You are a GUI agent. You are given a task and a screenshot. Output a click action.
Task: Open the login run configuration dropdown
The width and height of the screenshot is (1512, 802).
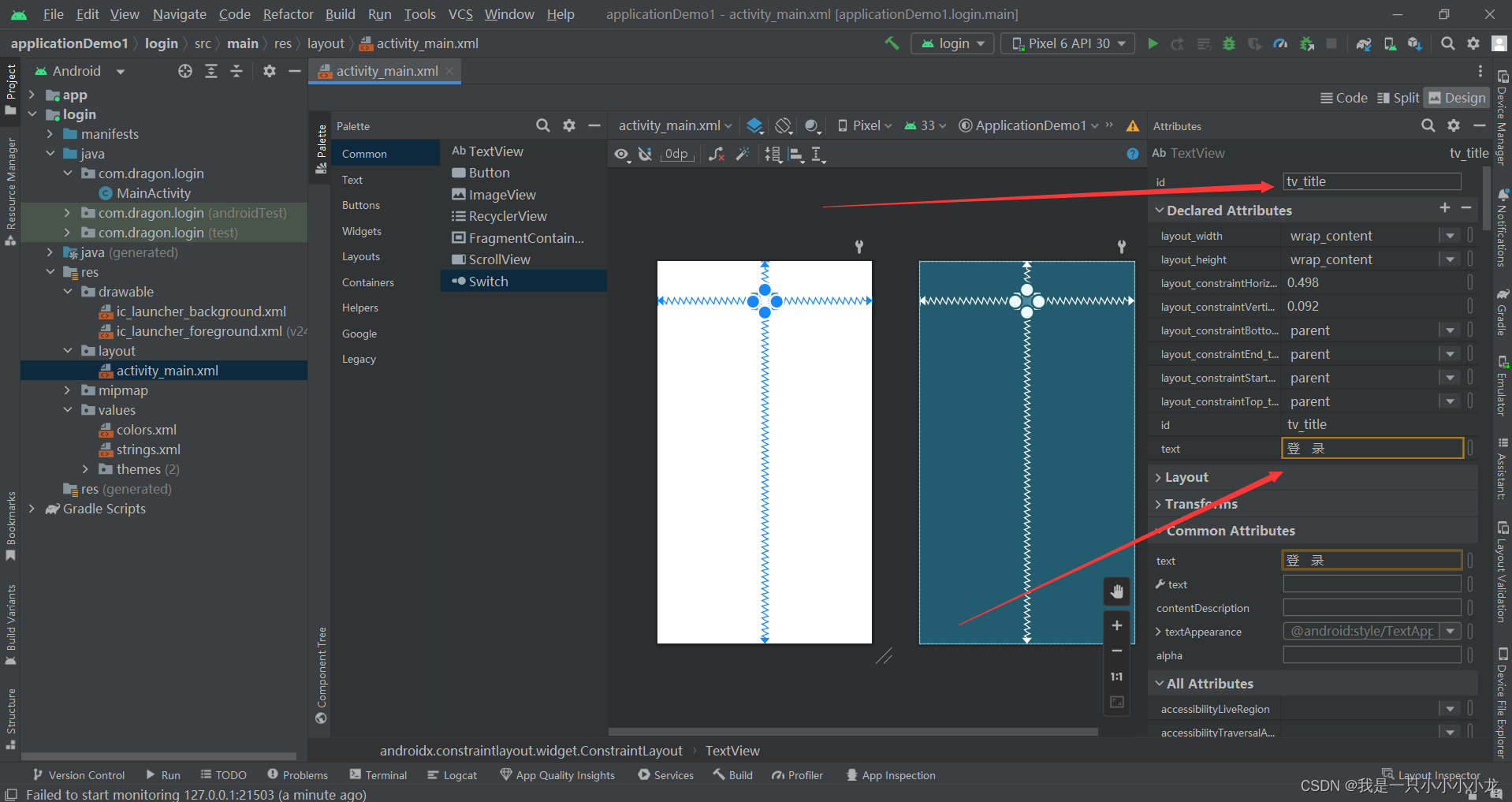tap(952, 43)
